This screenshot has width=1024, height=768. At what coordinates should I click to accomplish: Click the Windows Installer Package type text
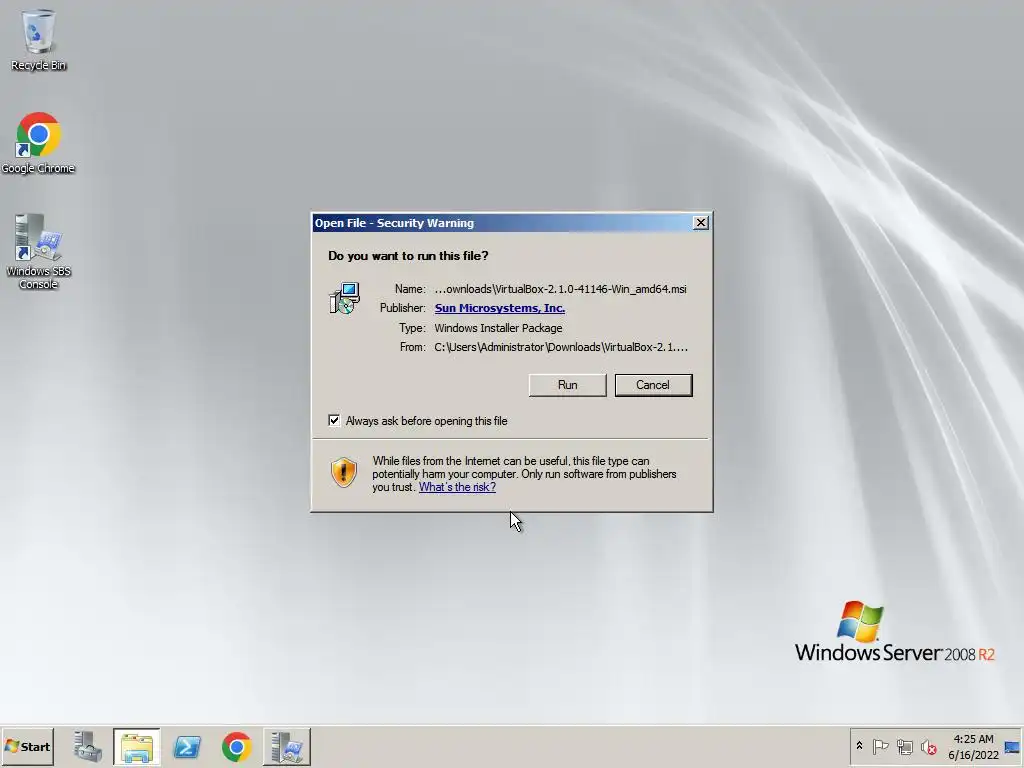[x=498, y=328]
